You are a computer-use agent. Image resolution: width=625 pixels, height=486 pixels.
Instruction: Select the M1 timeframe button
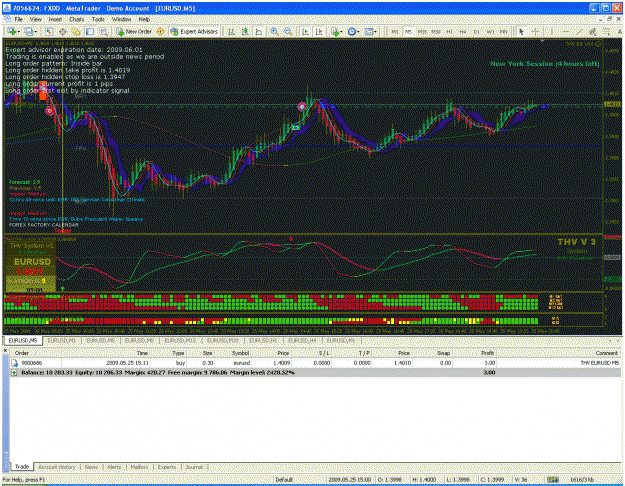click(x=394, y=31)
